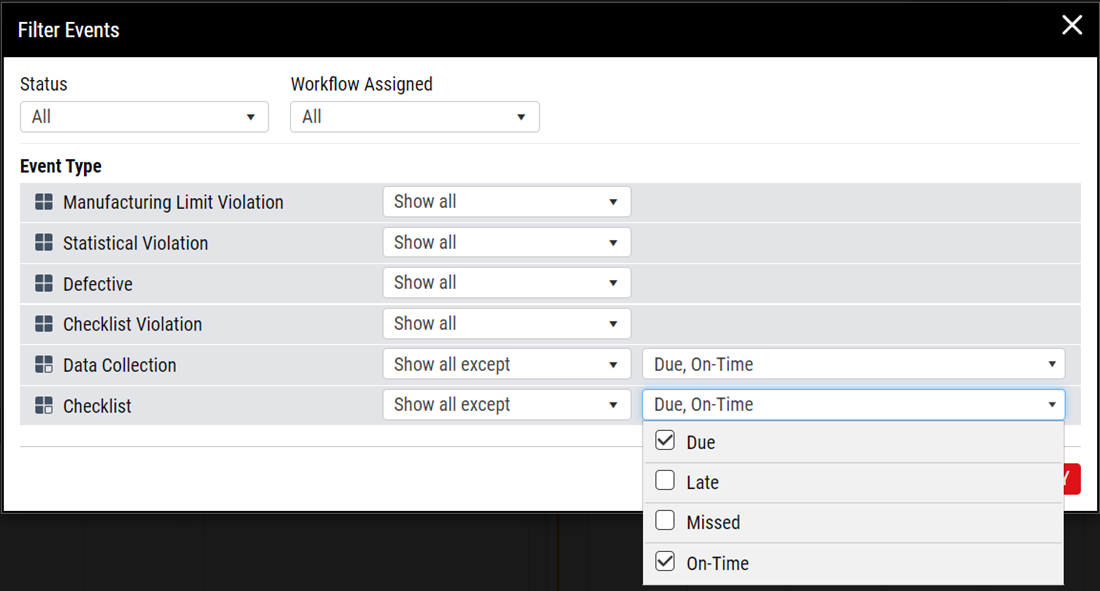
Task: Check the Late option checkbox
Action: [x=665, y=481]
